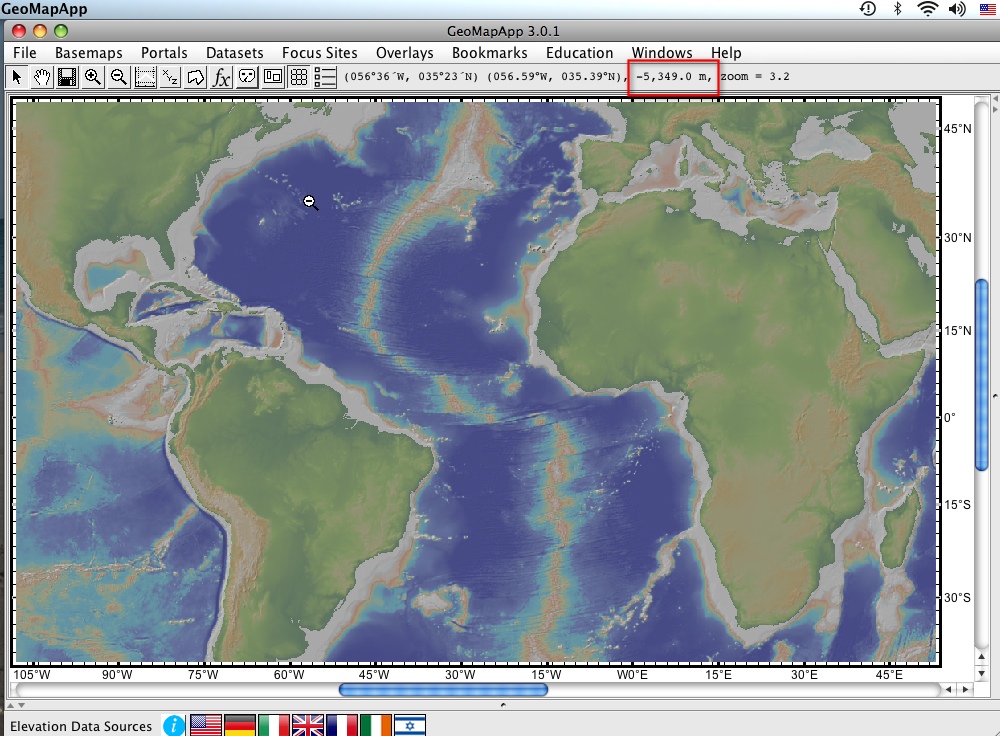Screen dimensions: 1000x736
Task: Open the File menu
Action: click(24, 52)
